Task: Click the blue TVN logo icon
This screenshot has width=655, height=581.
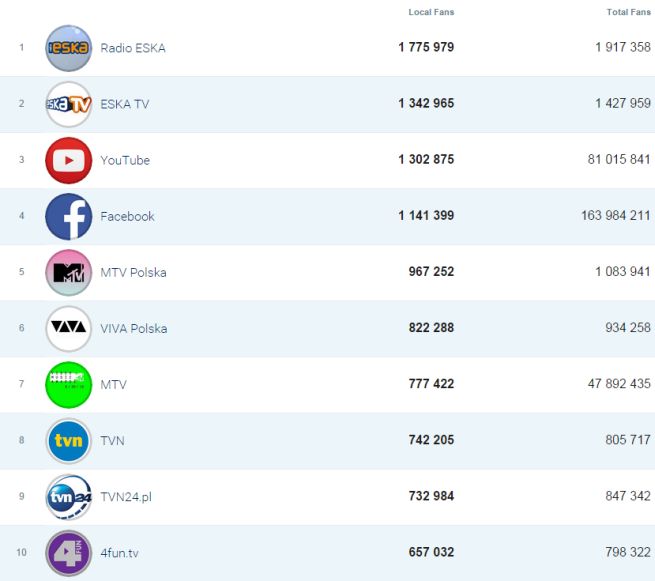Action: click(x=68, y=441)
